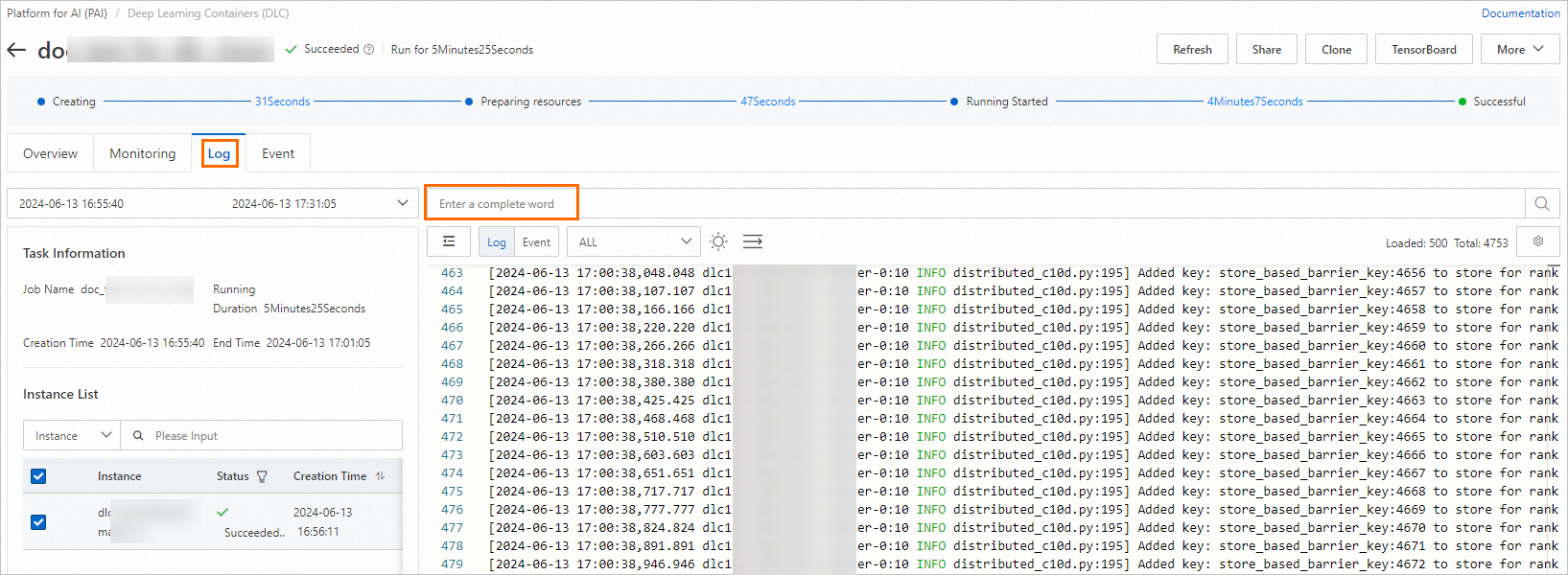Select log line number 463
Image resolution: width=1568 pixels, height=575 pixels.
[x=452, y=273]
